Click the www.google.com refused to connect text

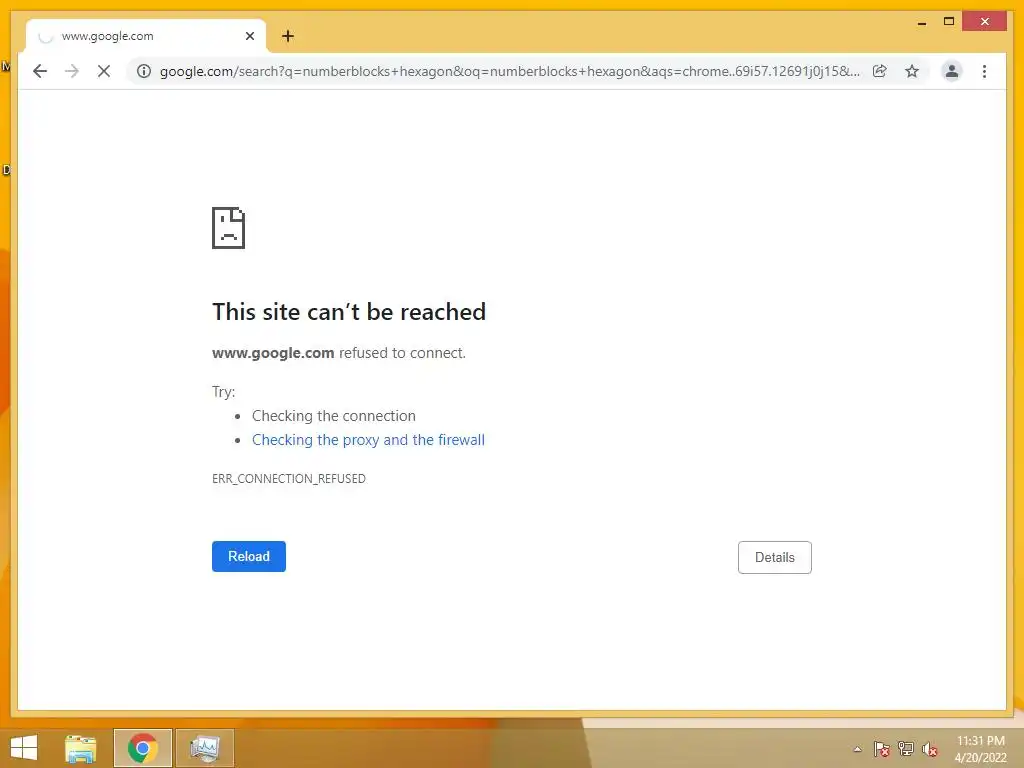[338, 353]
